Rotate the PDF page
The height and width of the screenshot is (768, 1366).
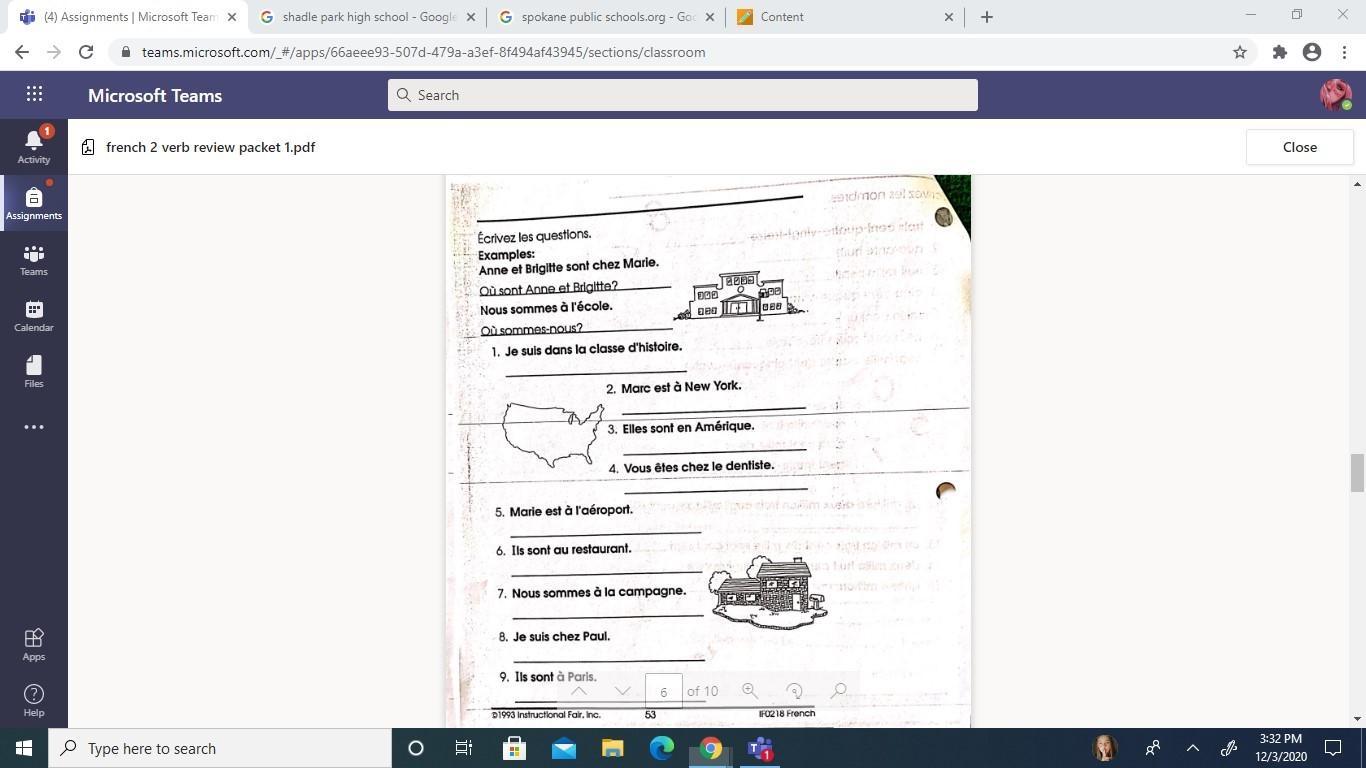[x=794, y=691]
